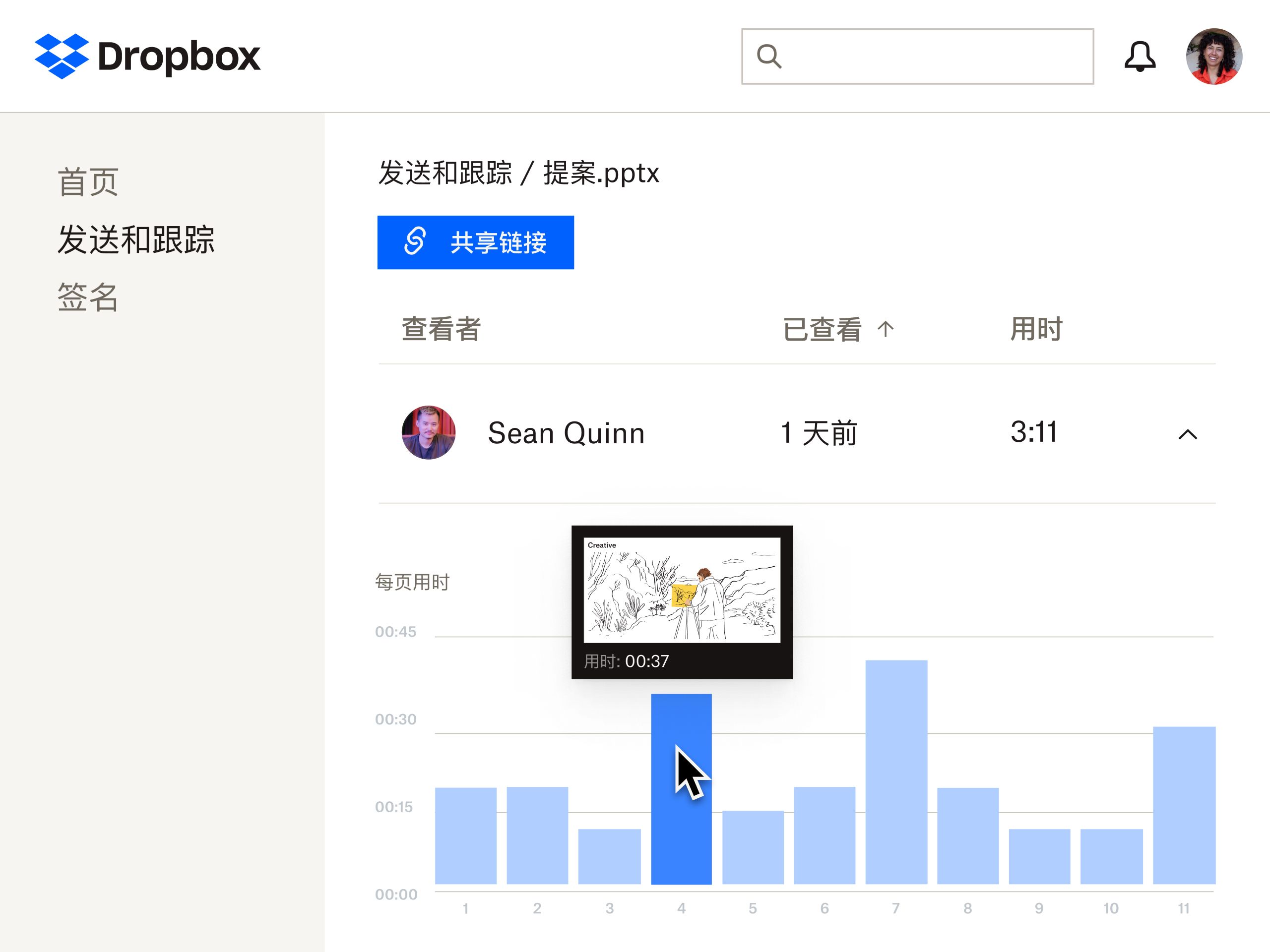Open the 签名 section
The height and width of the screenshot is (952, 1270).
pos(87,298)
